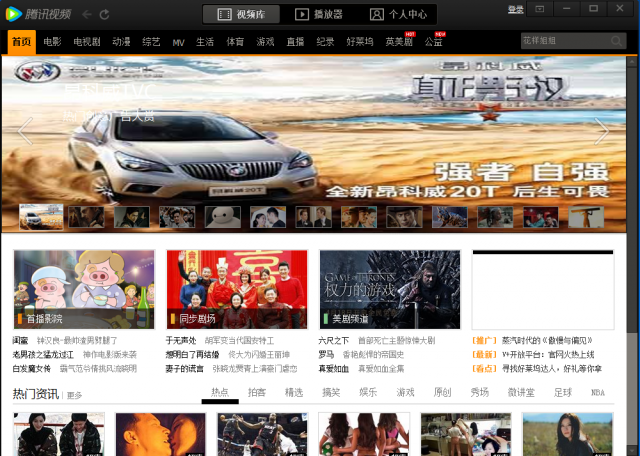The width and height of the screenshot is (640, 456).
Task: Open 蒸汽时代的《傲慢与偏见》 promo link
Action: [547, 340]
